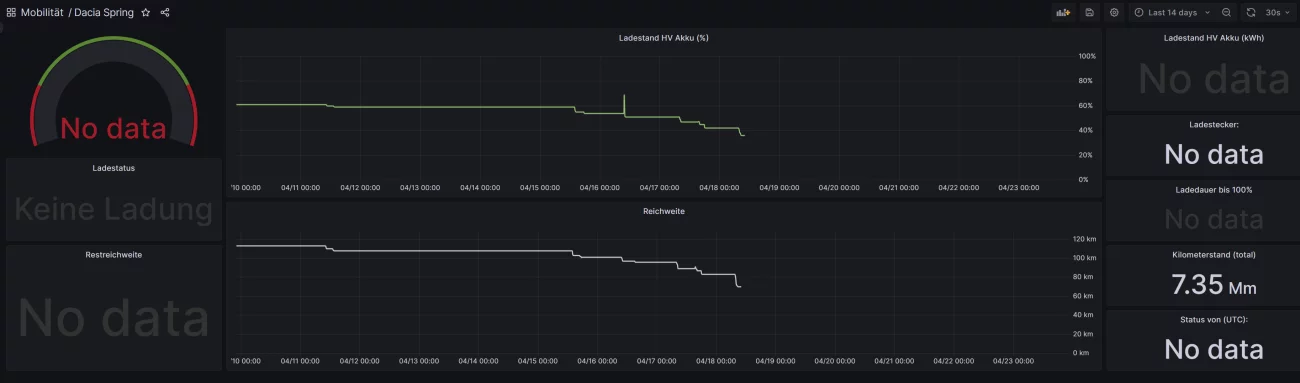1300x383 pixels.
Task: Expand the 30s refresh interval dropdown
Action: pyautogui.click(x=1277, y=12)
